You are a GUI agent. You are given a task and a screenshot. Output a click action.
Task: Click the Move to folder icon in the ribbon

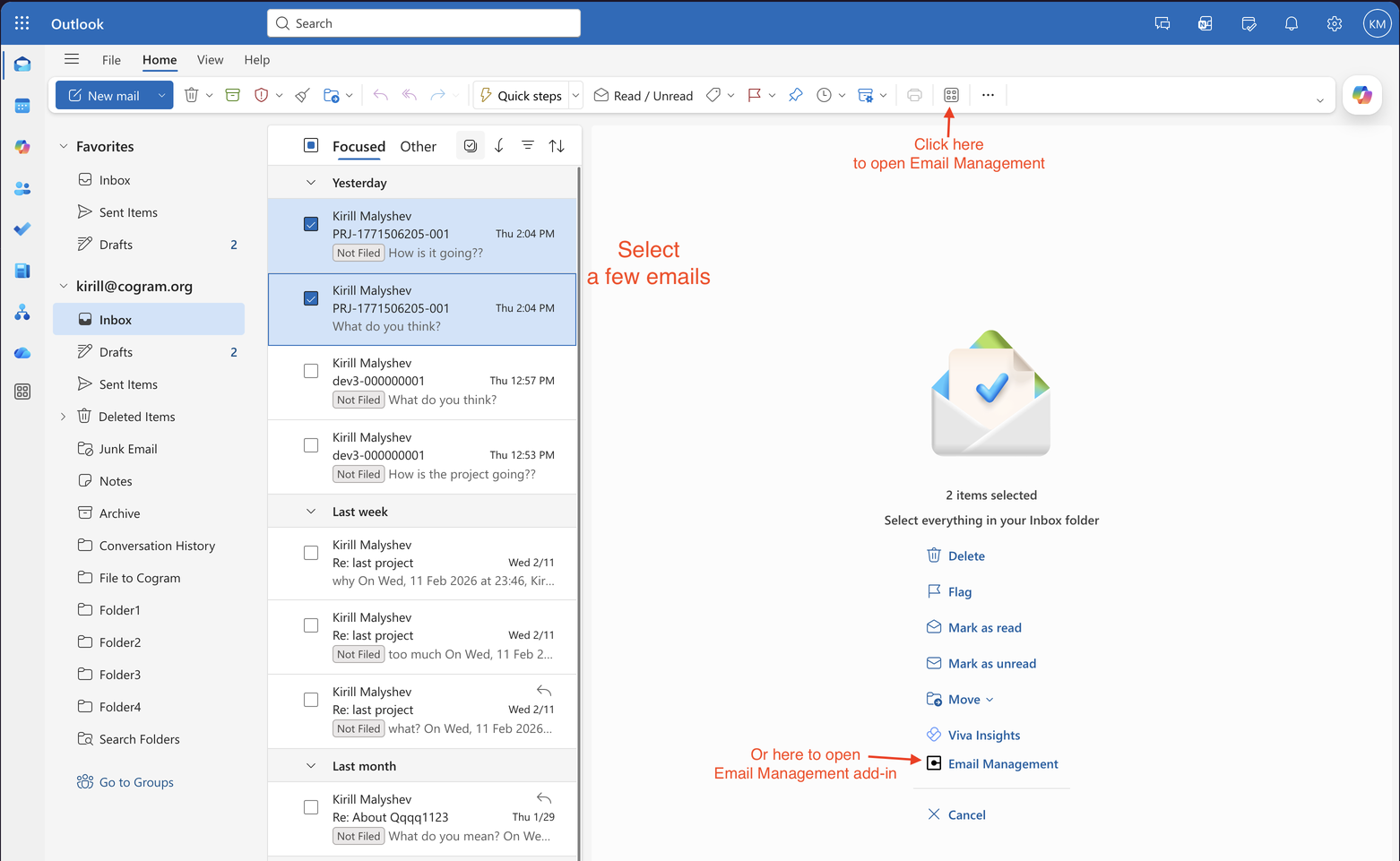click(x=332, y=95)
